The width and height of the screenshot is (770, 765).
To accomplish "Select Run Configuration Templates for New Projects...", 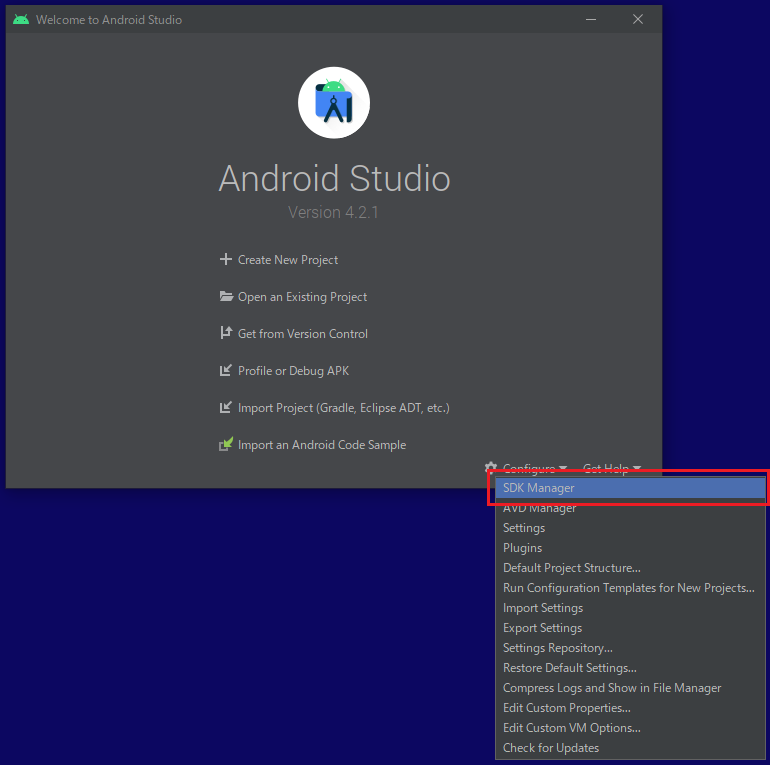I will [x=630, y=588].
